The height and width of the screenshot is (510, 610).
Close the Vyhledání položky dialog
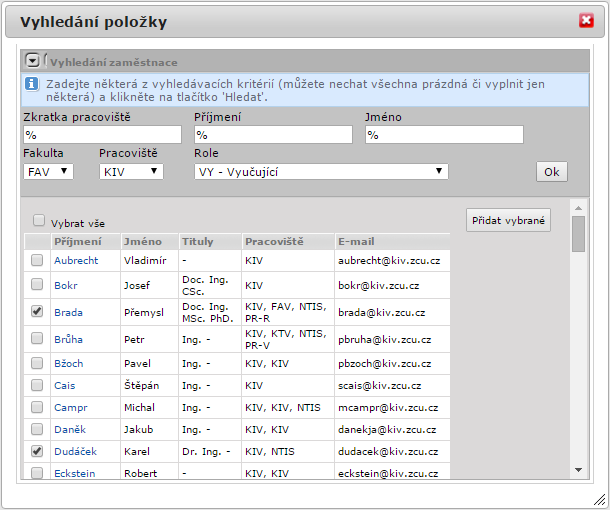pos(586,21)
